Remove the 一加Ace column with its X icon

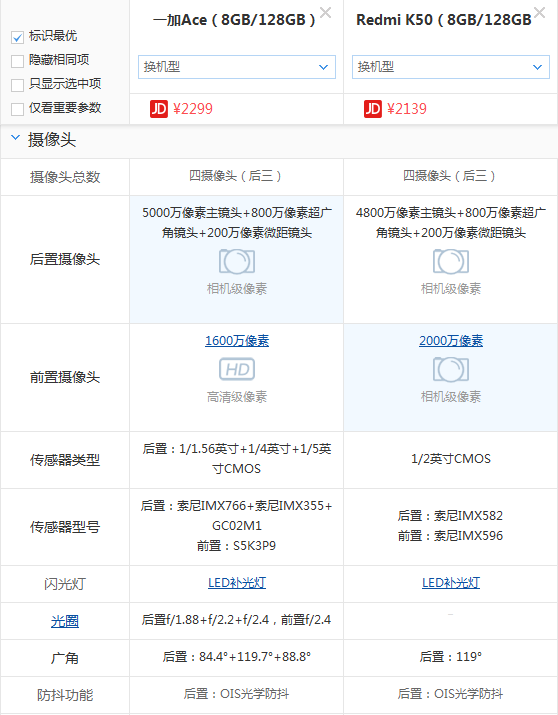point(325,12)
